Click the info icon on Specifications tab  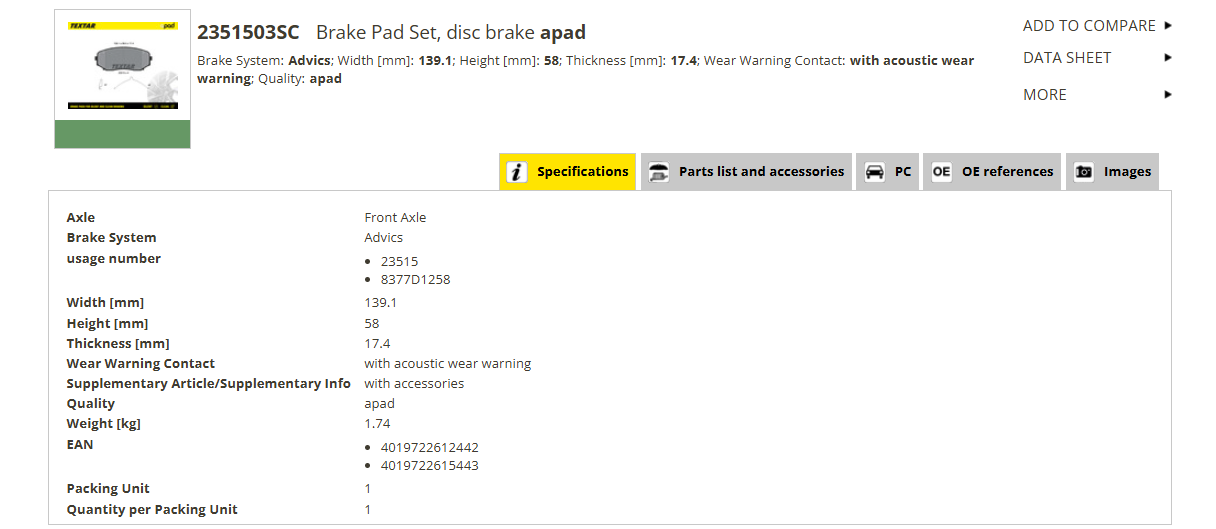(516, 172)
